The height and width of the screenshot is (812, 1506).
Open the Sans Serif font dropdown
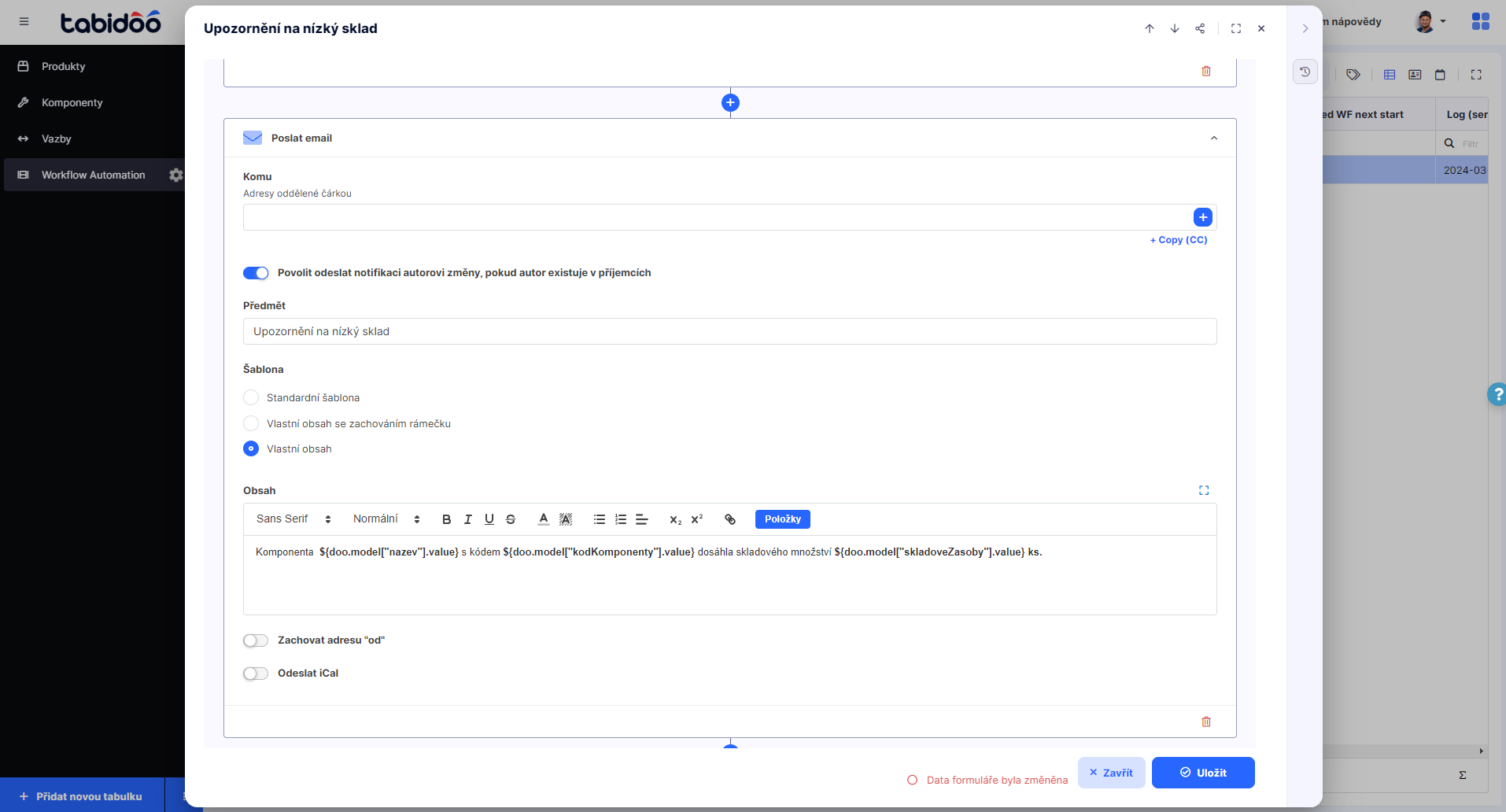coord(293,519)
